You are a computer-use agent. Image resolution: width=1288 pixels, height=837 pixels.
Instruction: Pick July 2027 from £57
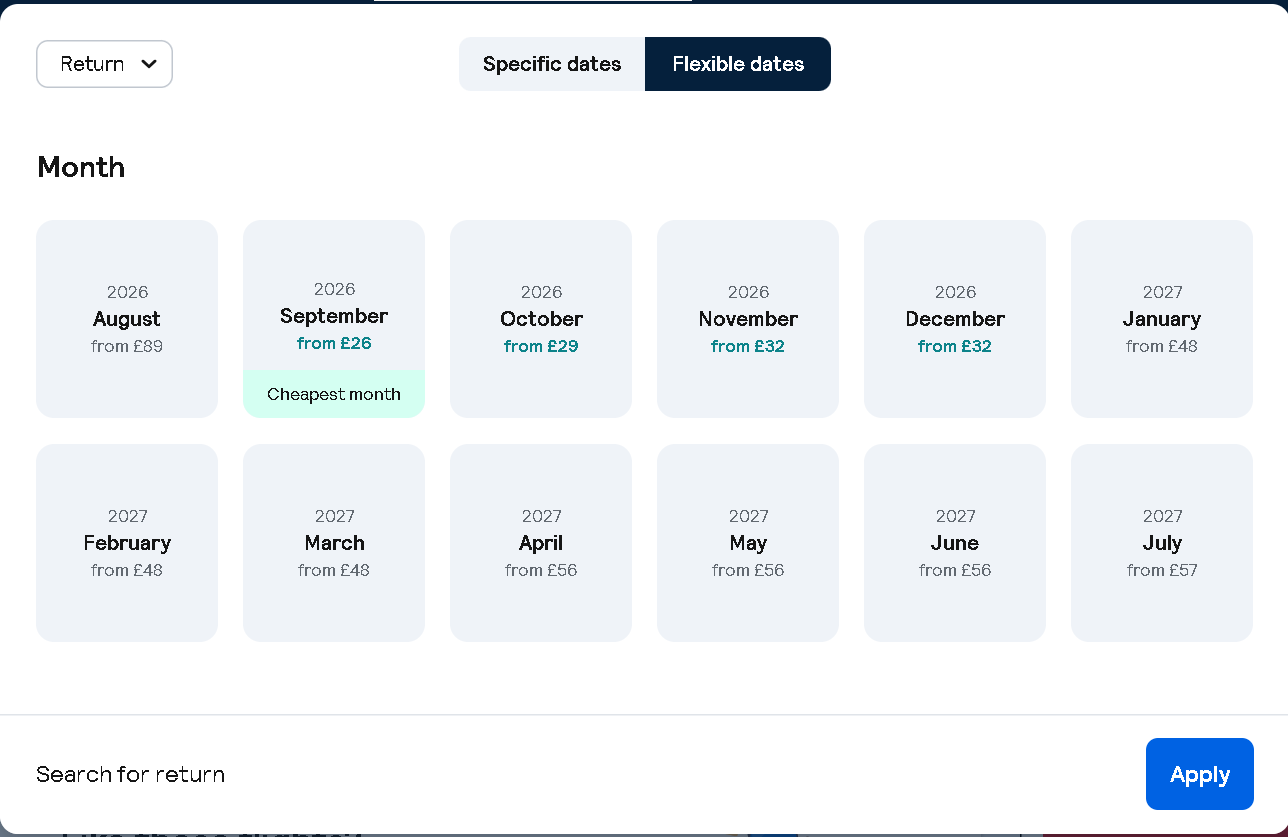1162,543
